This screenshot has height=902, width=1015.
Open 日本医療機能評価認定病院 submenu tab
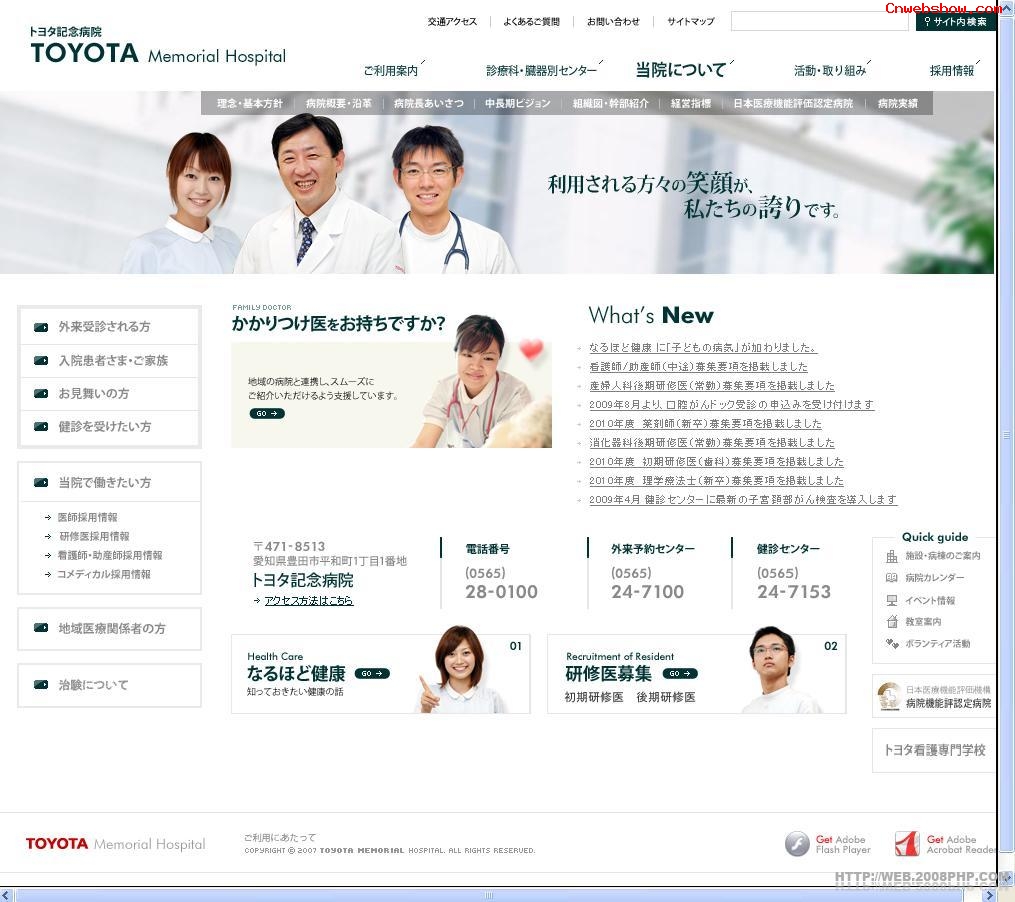coord(793,103)
